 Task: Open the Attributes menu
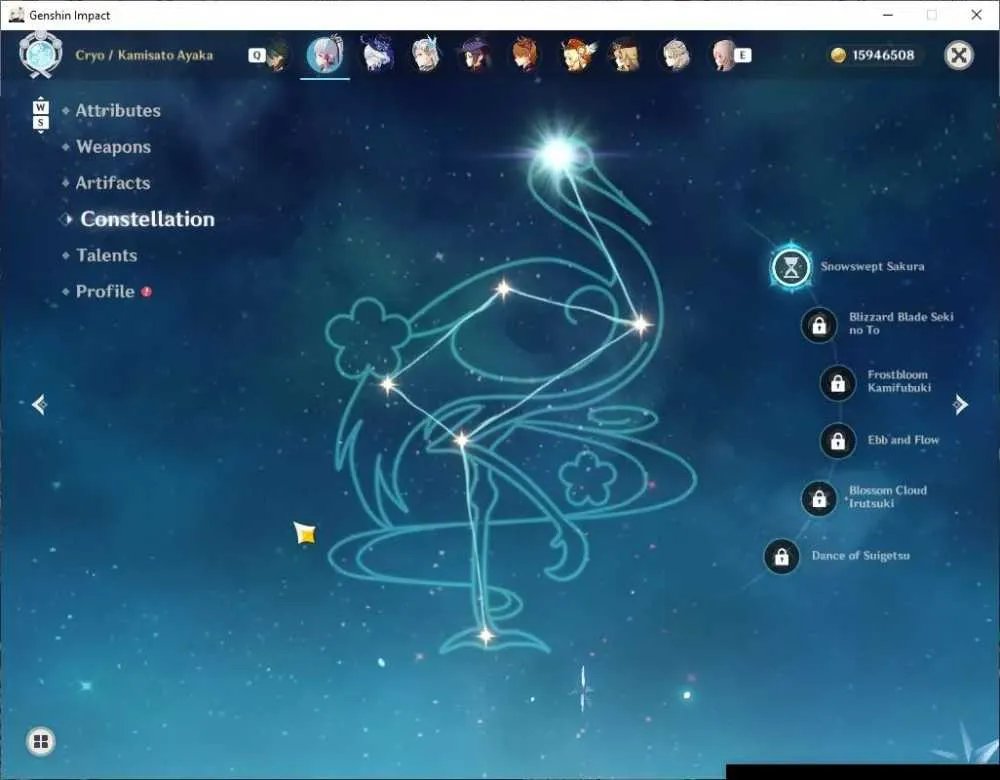[118, 111]
